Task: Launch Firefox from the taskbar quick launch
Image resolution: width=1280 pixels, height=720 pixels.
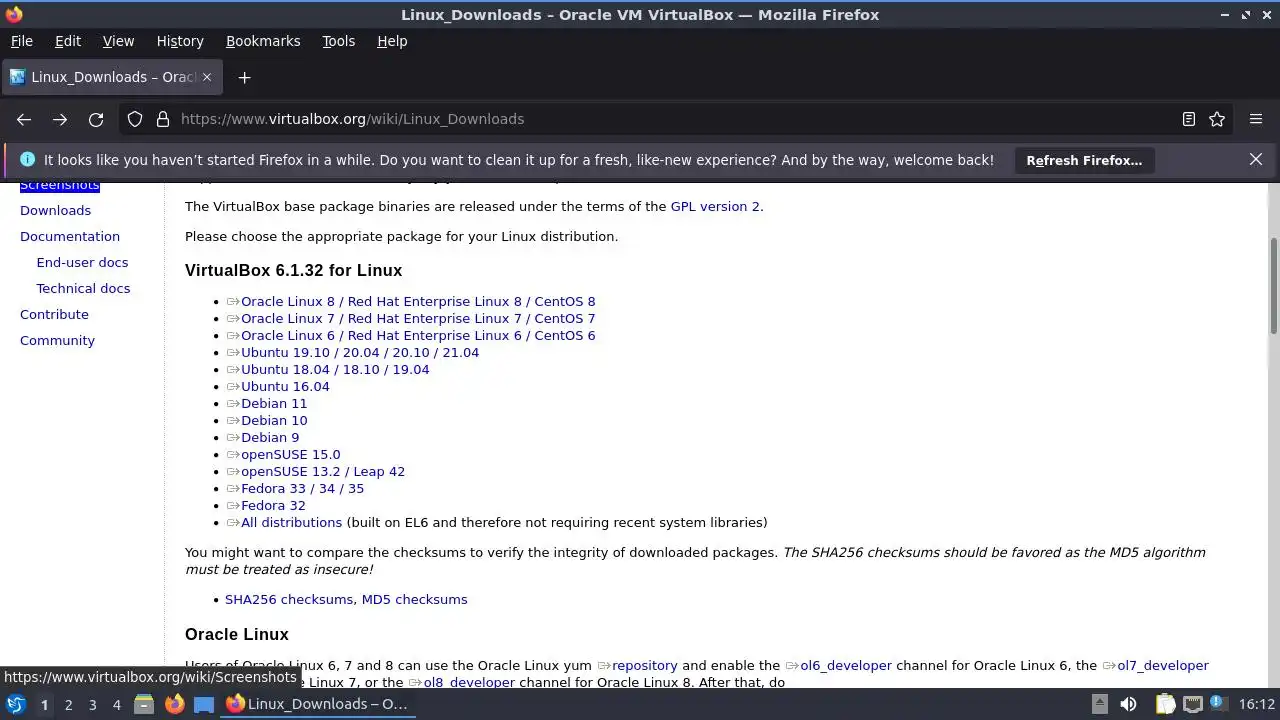Action: (174, 704)
